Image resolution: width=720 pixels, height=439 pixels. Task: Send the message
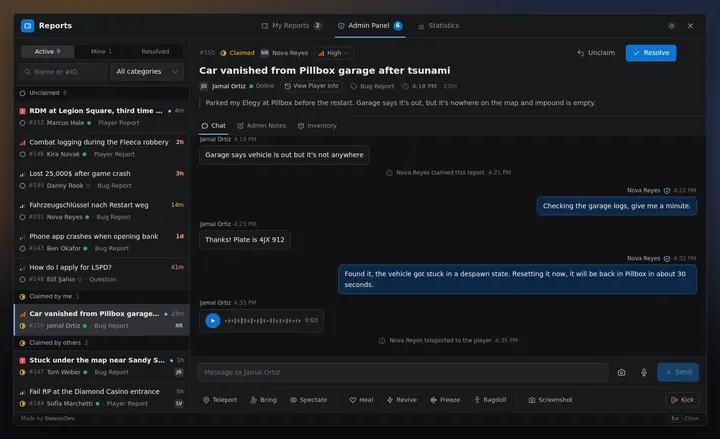[678, 372]
